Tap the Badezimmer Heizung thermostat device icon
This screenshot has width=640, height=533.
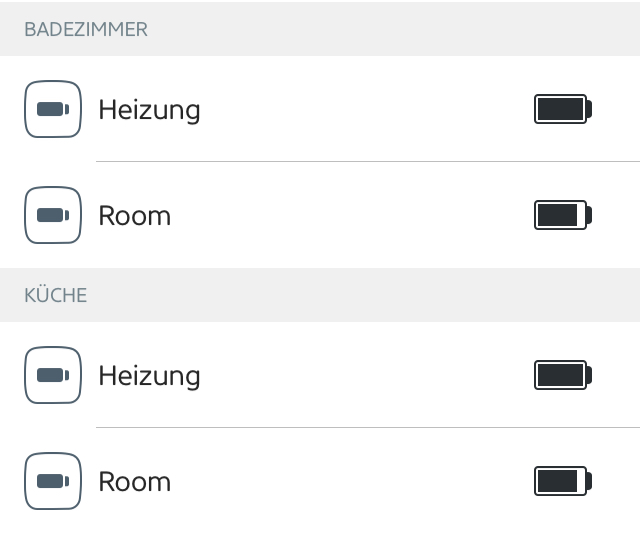53,109
